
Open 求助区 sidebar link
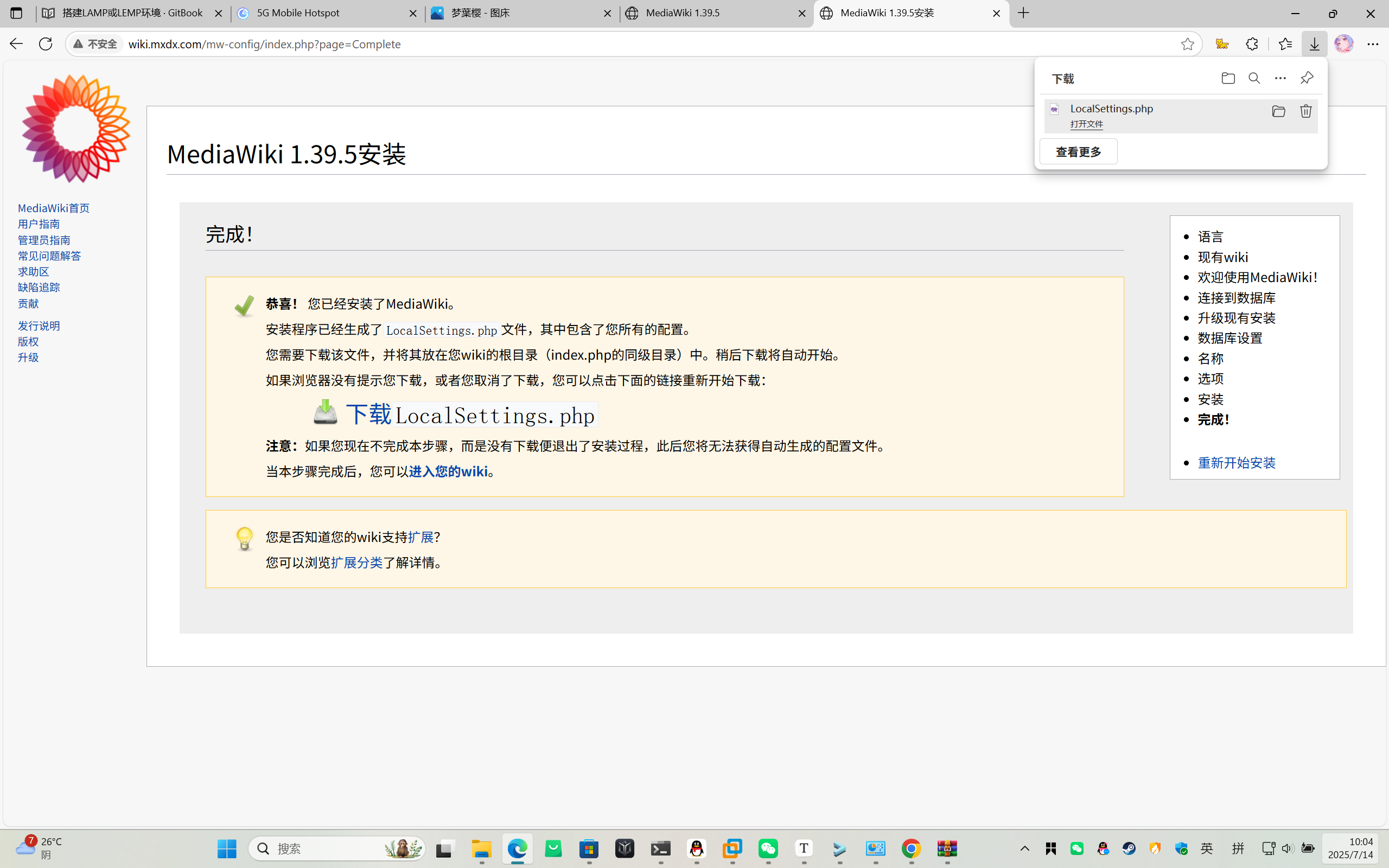coord(33,272)
